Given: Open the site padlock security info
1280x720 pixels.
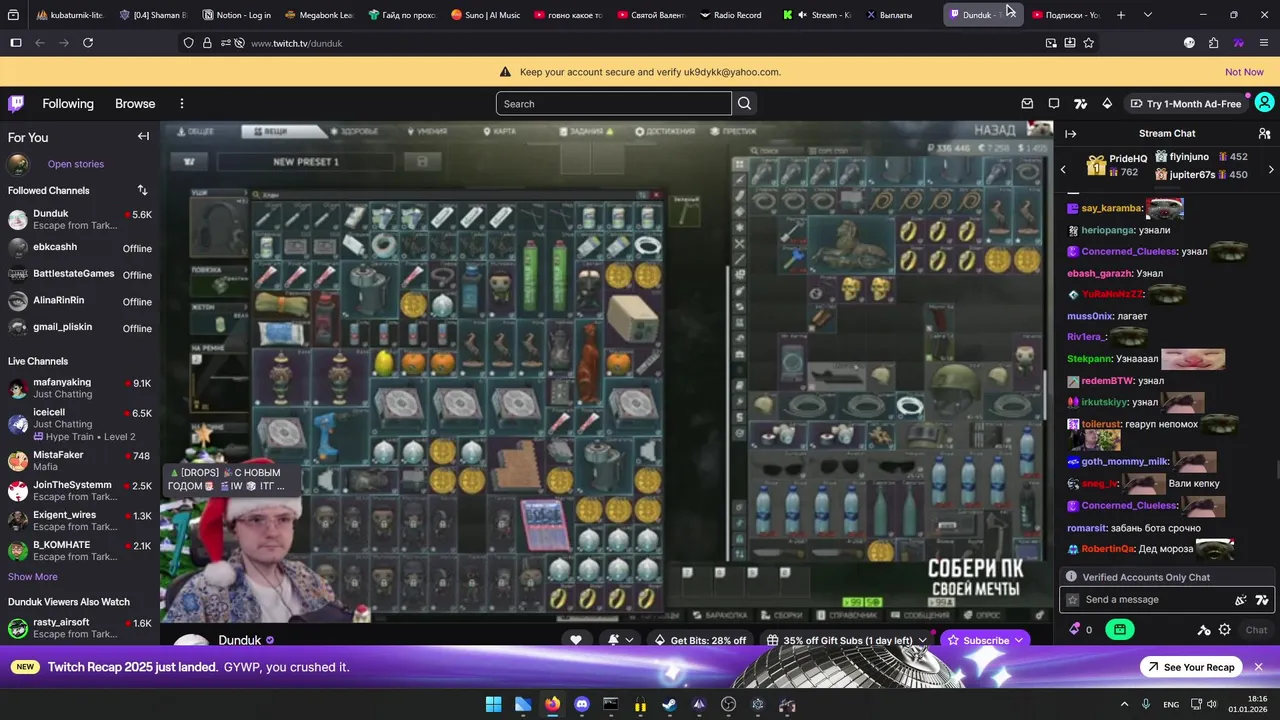Looking at the screenshot, I should point(207,43).
